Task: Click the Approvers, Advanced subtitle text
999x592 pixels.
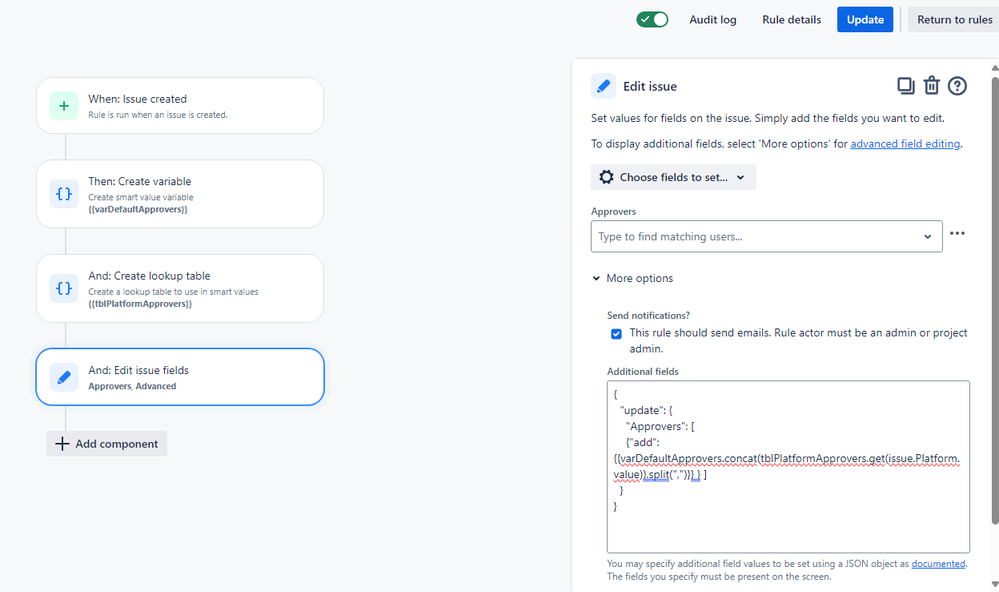Action: [x=132, y=386]
